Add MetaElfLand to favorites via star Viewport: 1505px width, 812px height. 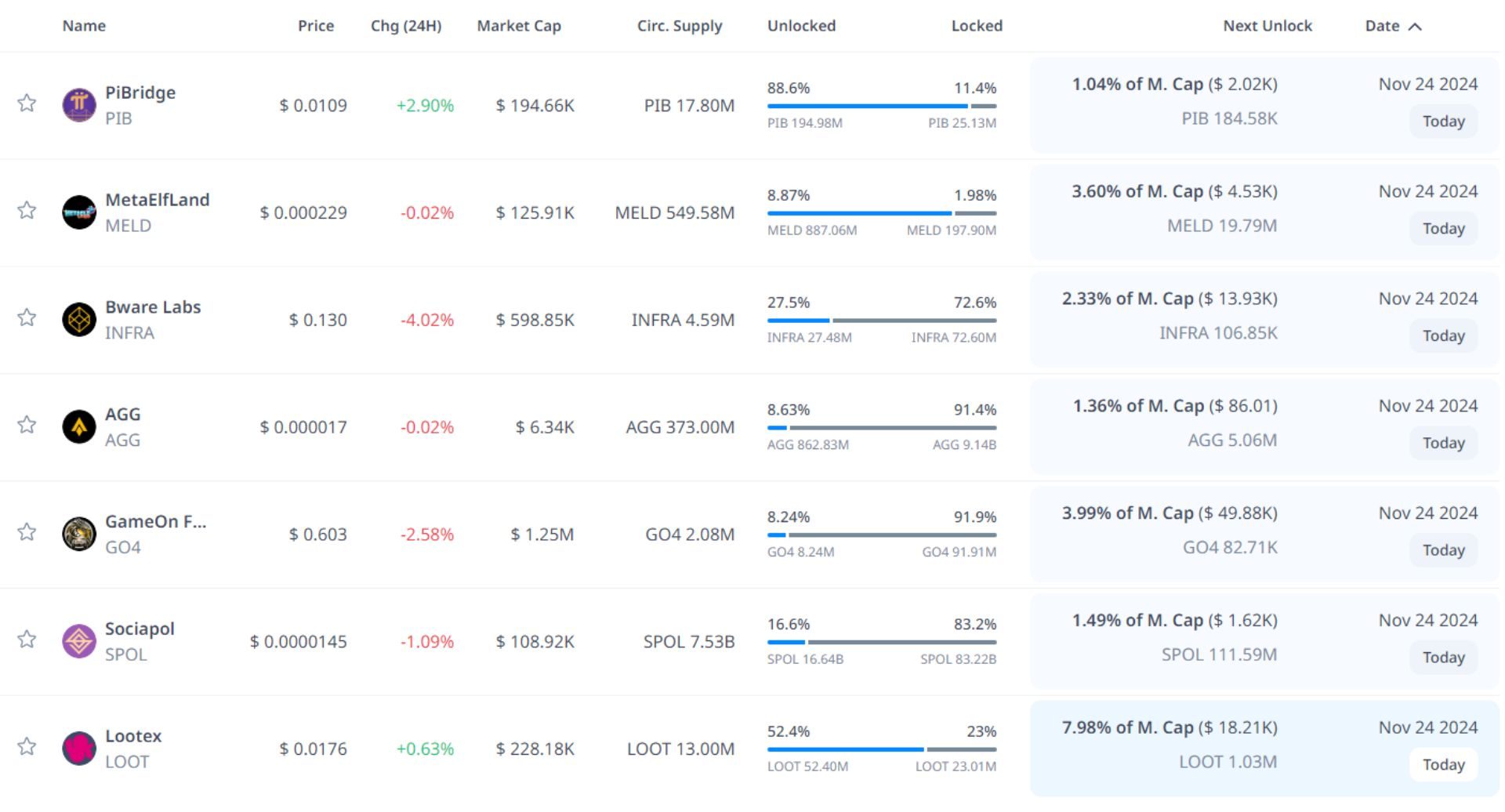27,210
